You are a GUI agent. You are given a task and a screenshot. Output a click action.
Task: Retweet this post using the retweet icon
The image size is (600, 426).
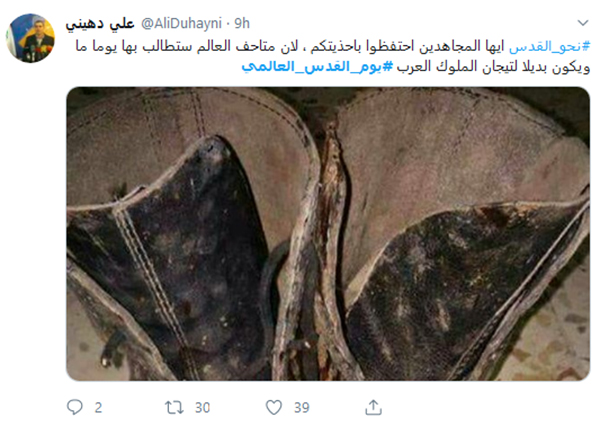174,408
